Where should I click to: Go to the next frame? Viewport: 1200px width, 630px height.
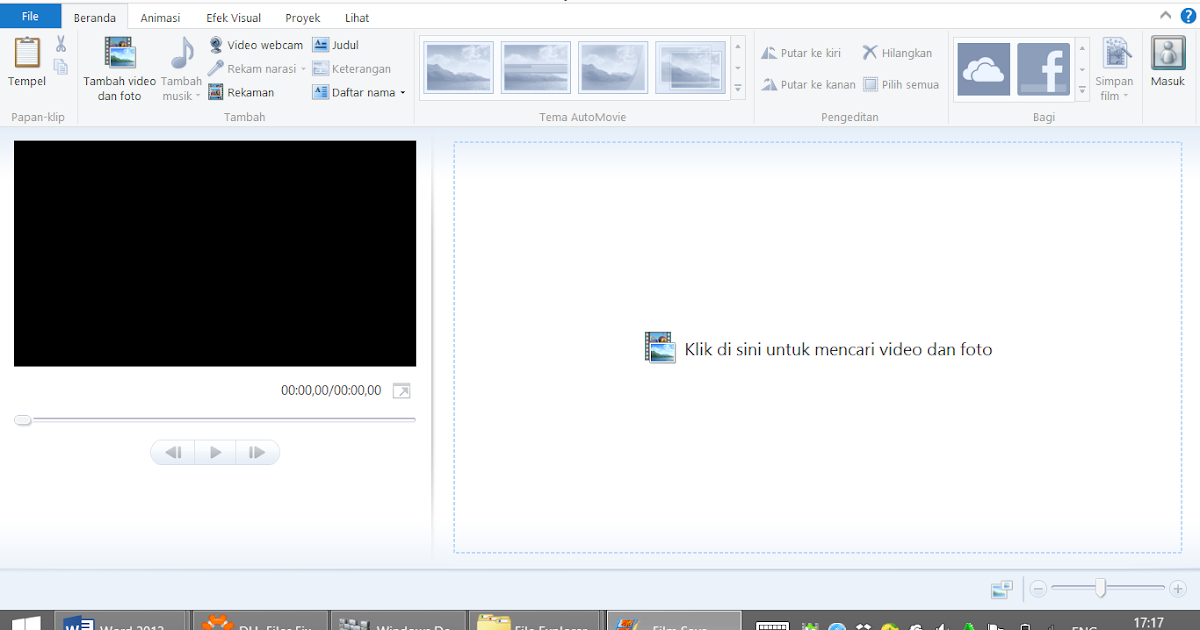coord(257,453)
